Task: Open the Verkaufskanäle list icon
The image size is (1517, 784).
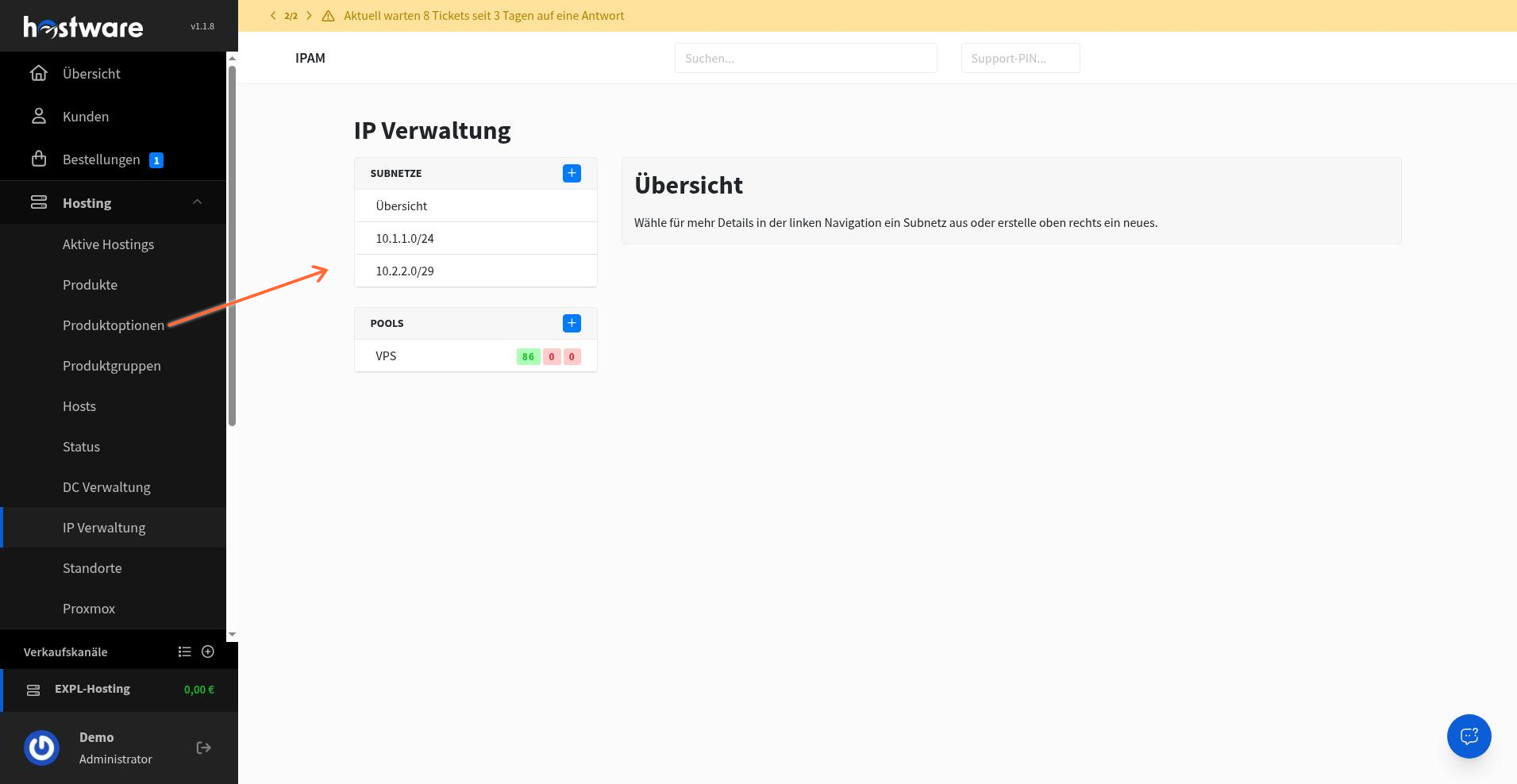Action: pyautogui.click(x=185, y=651)
